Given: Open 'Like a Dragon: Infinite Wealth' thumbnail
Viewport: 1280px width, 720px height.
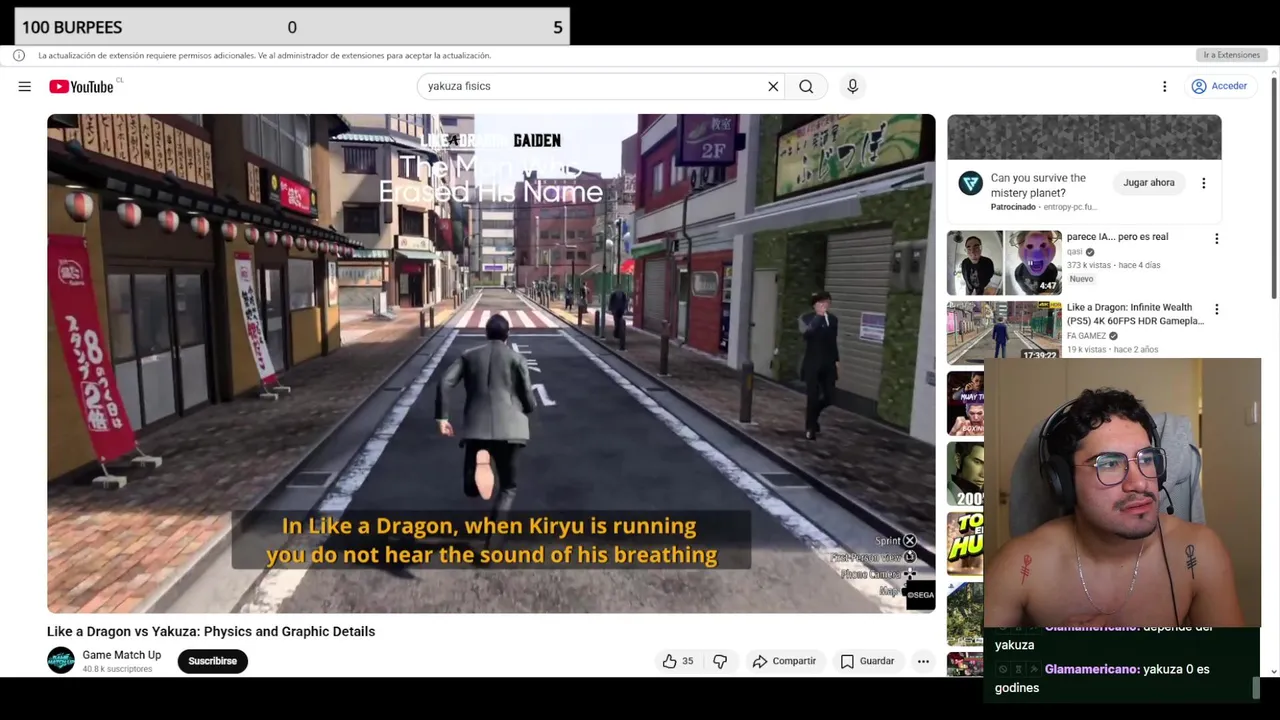Looking at the screenshot, I should tap(1004, 331).
